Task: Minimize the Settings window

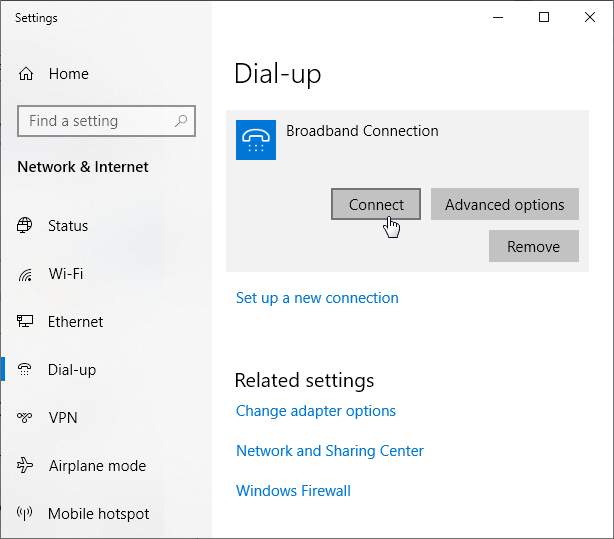Action: tap(497, 17)
